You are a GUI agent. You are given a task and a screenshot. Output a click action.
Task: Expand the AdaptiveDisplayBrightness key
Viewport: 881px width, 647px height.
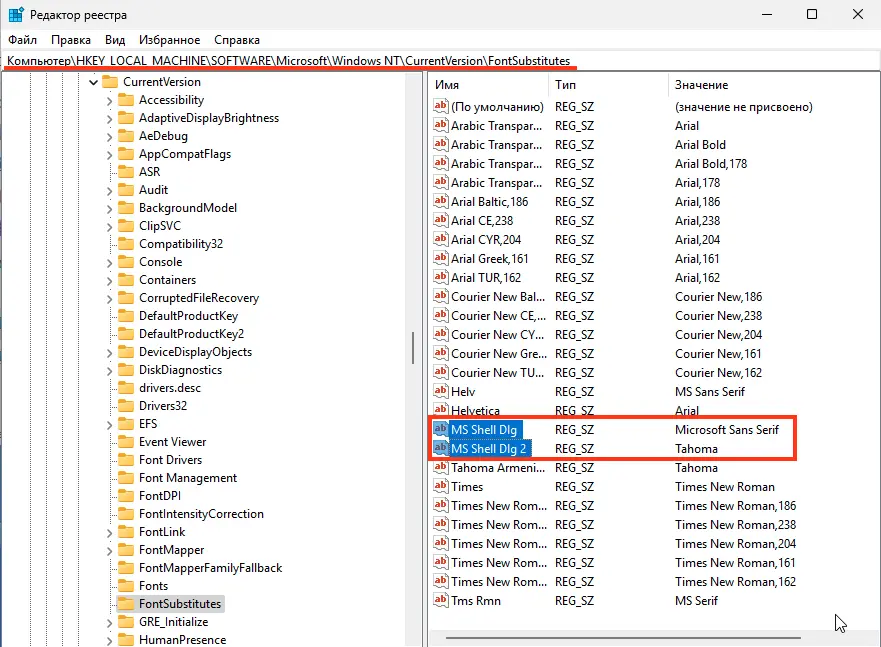(110, 119)
